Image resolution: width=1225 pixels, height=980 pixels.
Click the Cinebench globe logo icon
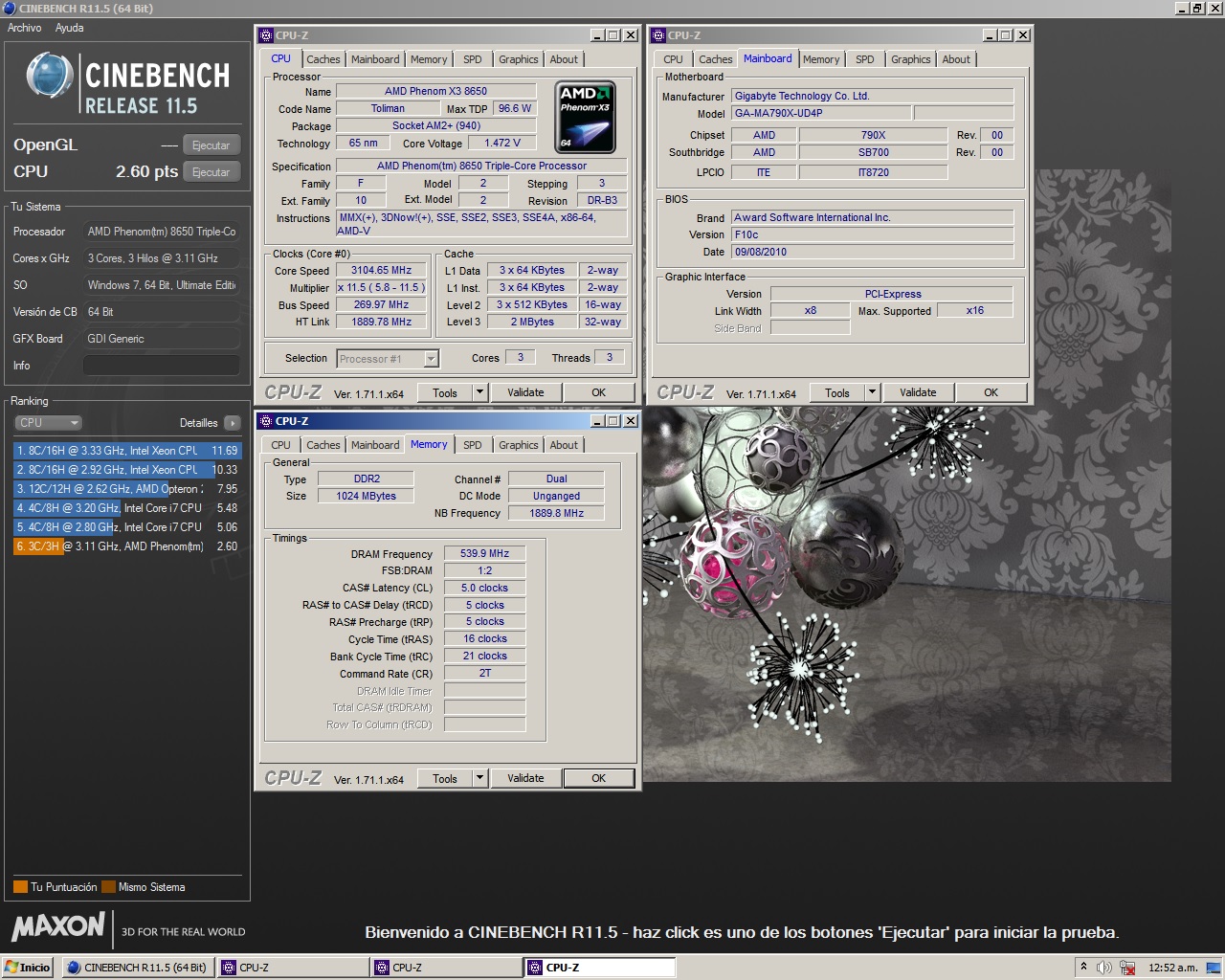pyautogui.click(x=50, y=76)
